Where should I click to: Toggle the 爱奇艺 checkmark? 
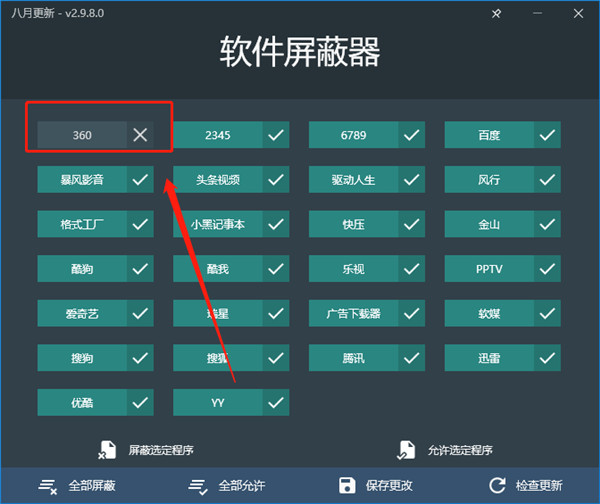(140, 313)
